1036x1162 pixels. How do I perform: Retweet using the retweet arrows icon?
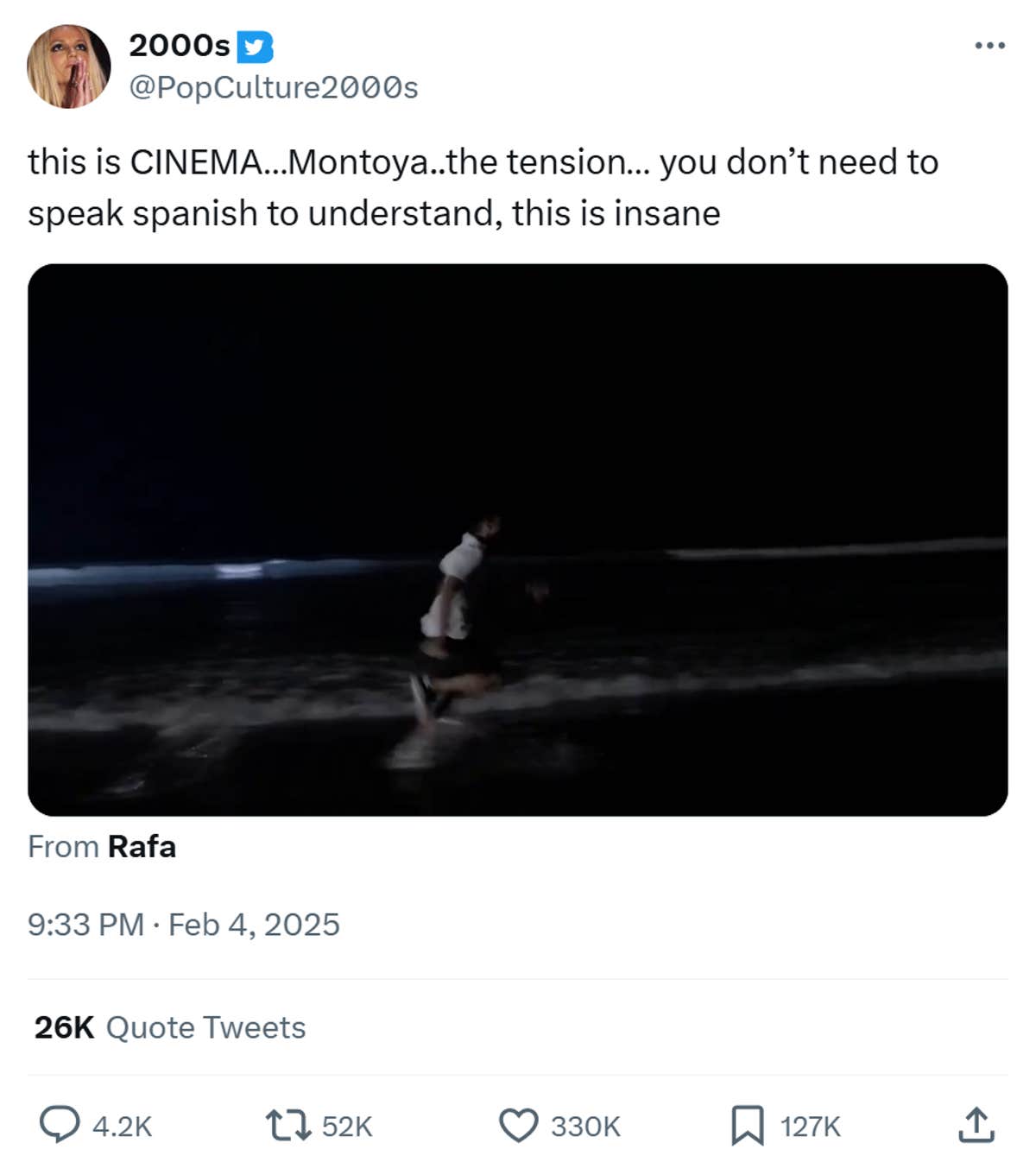(287, 1126)
